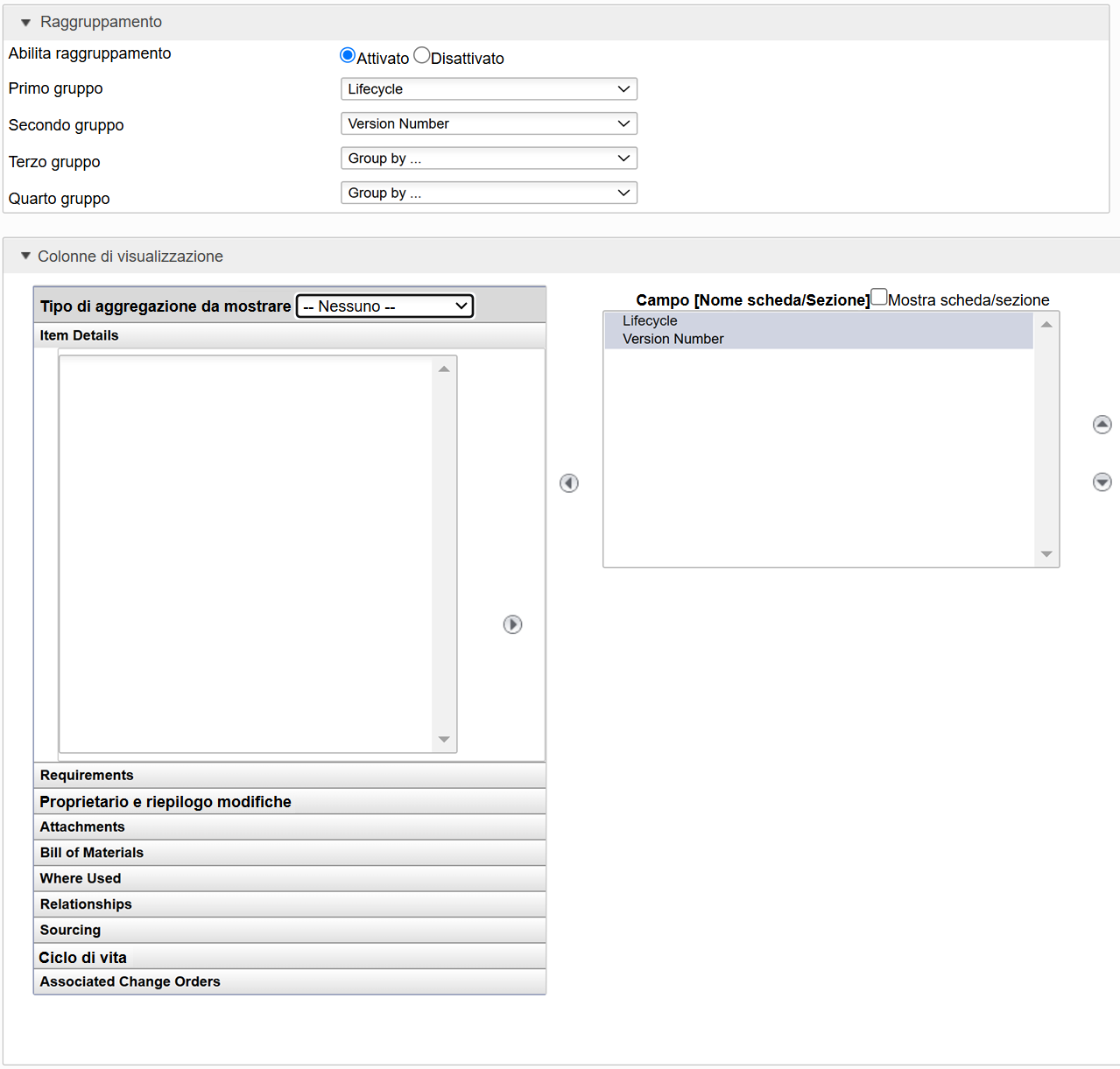Select the Attivato radio button
1120x1069 pixels.
347,54
